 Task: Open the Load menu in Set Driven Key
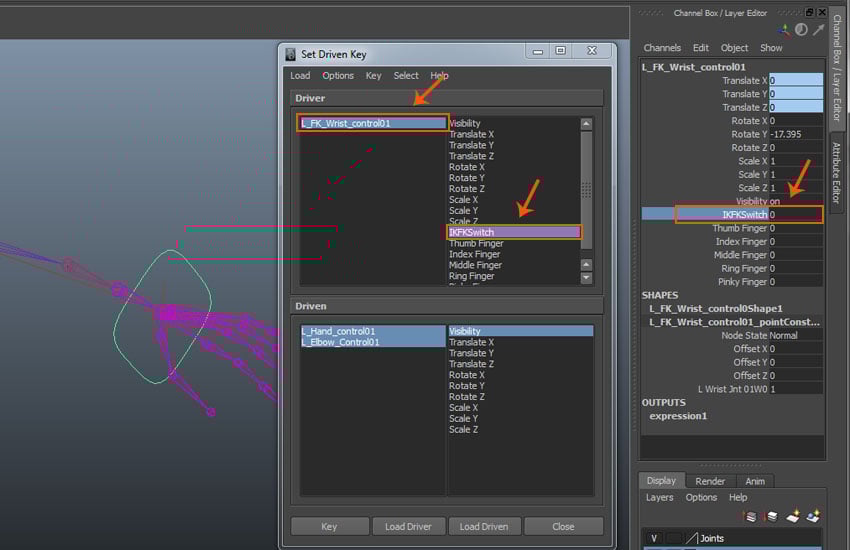[300, 76]
